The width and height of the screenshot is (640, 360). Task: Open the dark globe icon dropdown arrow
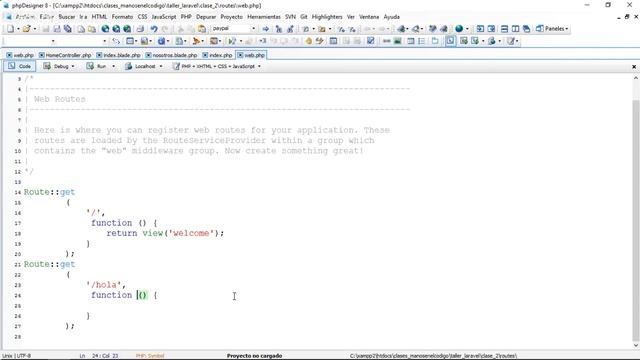coord(467,29)
